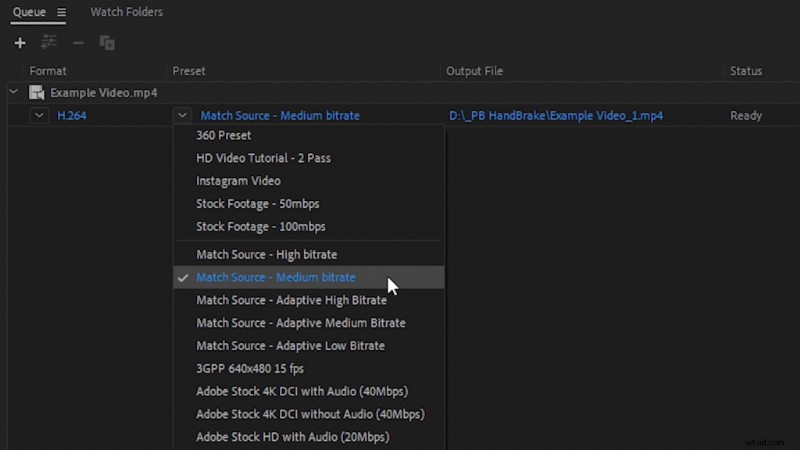Collapse the Example Video.mp4 source row
Viewport: 800px width, 450px height.
[x=14, y=92]
